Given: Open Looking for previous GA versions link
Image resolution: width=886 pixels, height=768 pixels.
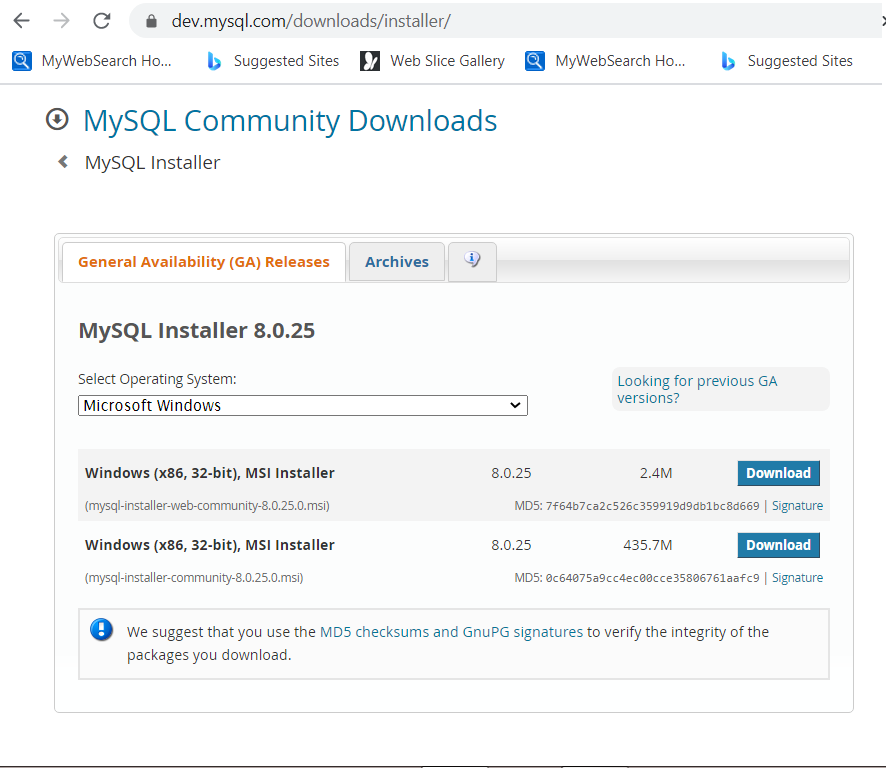Looking at the screenshot, I should pyautogui.click(x=697, y=389).
